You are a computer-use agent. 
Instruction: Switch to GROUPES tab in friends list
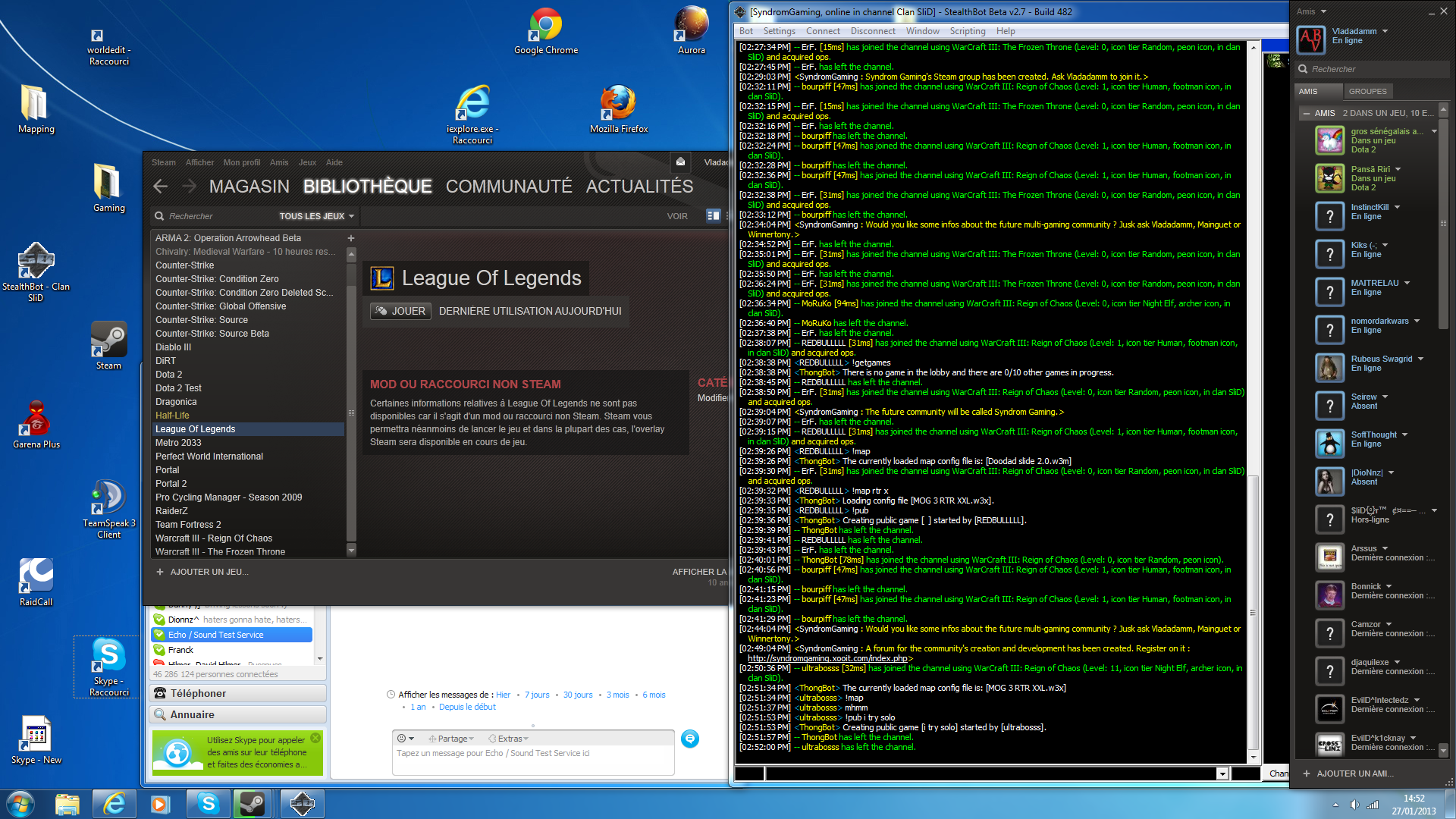tap(1367, 92)
